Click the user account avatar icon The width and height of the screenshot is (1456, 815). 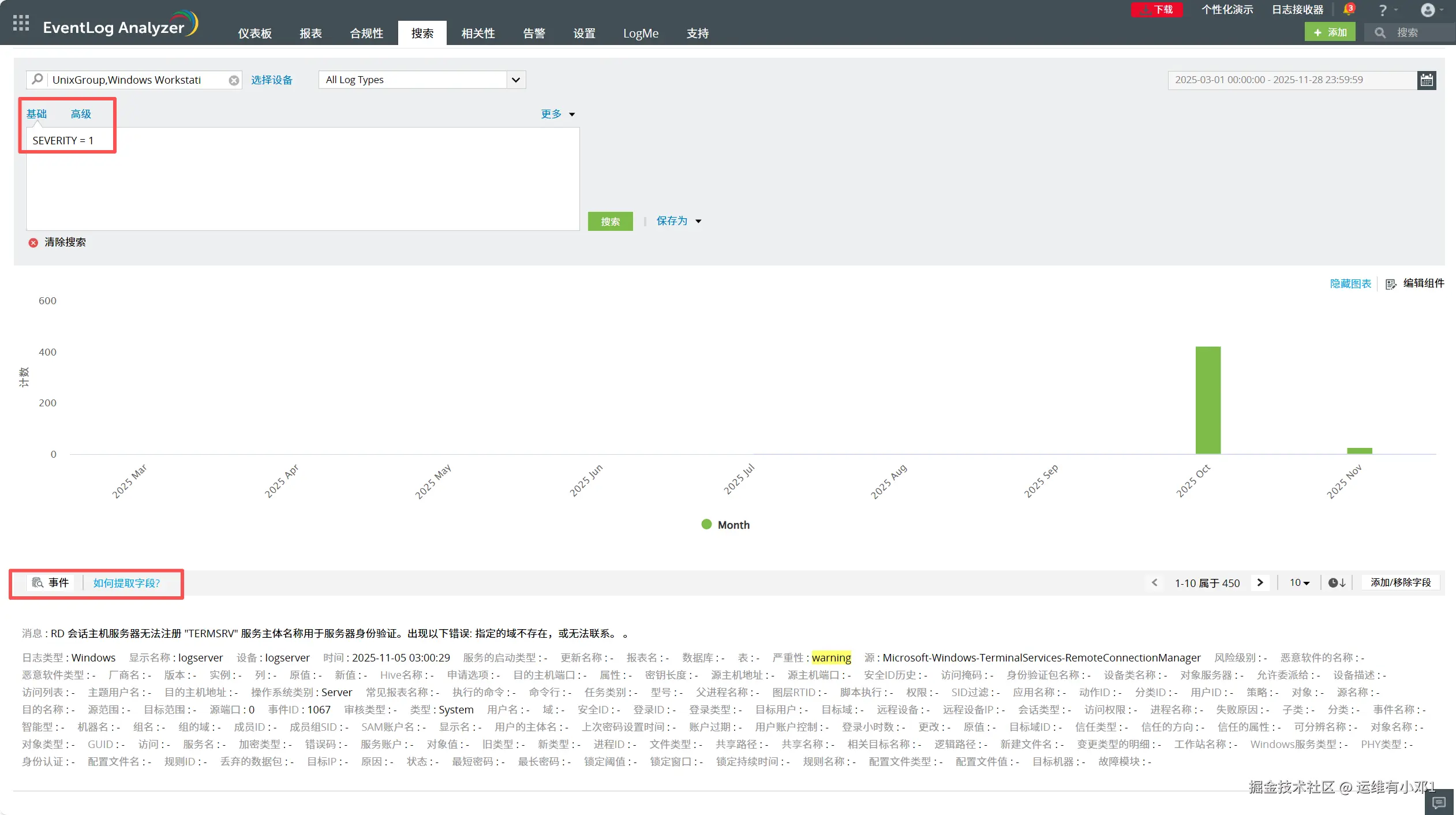tap(1428, 10)
